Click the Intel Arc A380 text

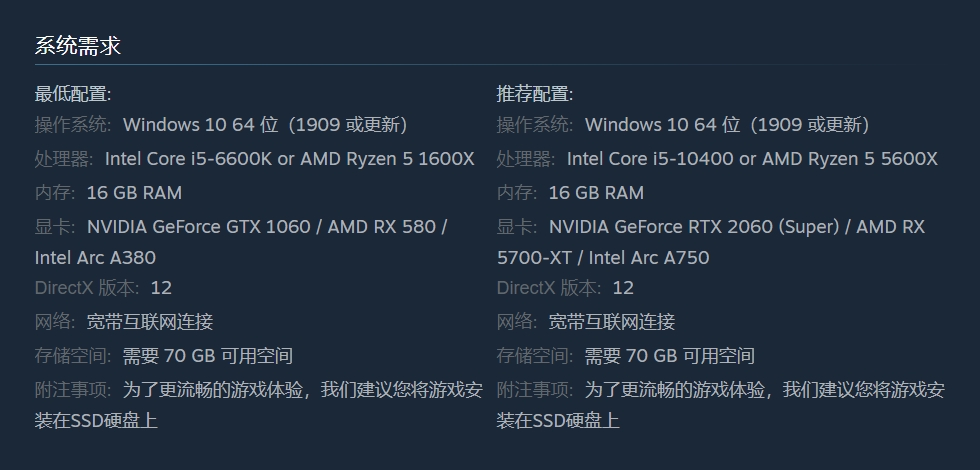[x=95, y=258]
